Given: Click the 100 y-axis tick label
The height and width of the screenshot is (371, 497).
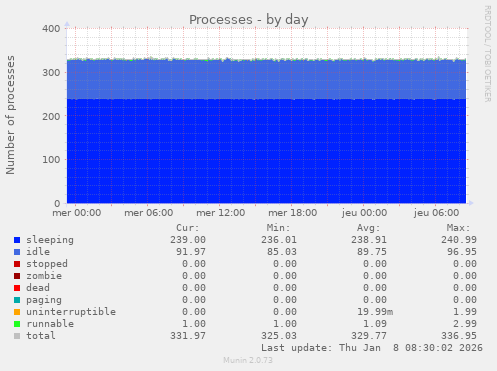Looking at the screenshot, I should tap(51, 160).
